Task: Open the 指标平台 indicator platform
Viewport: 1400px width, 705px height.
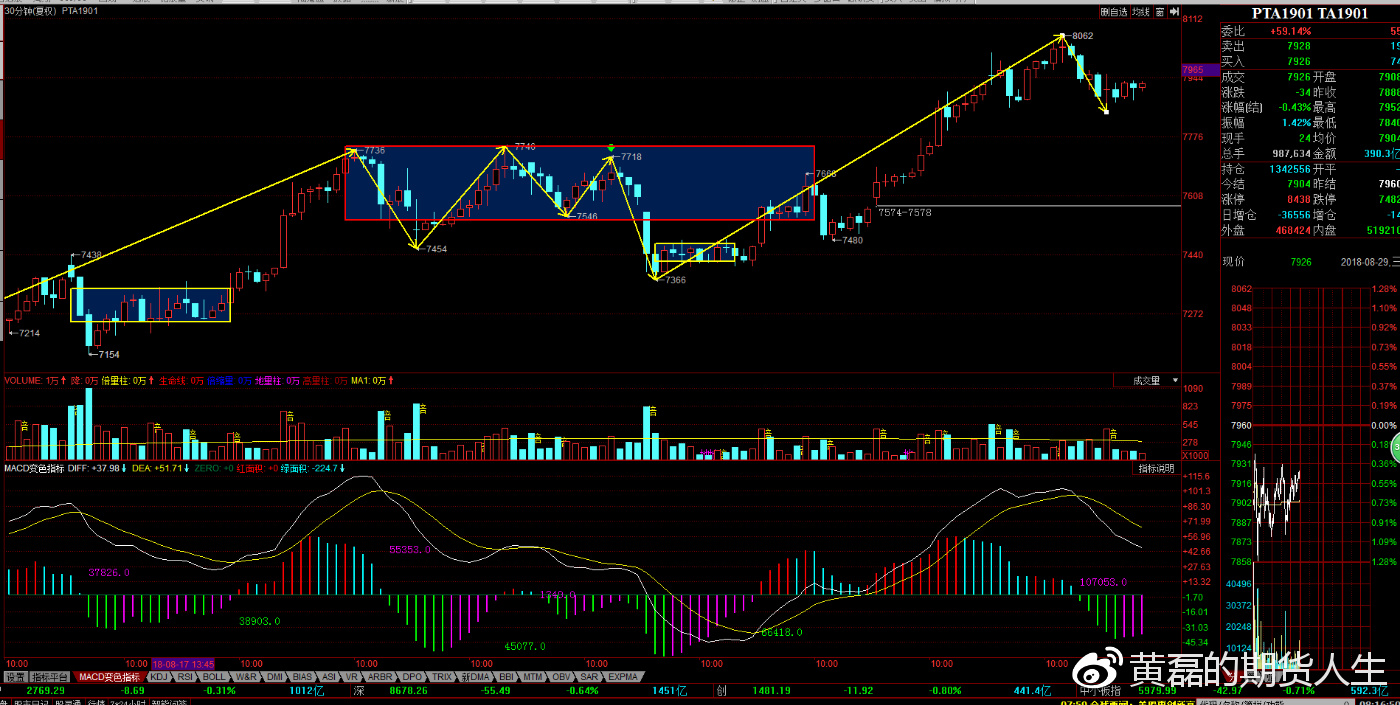Action: pyautogui.click(x=52, y=677)
